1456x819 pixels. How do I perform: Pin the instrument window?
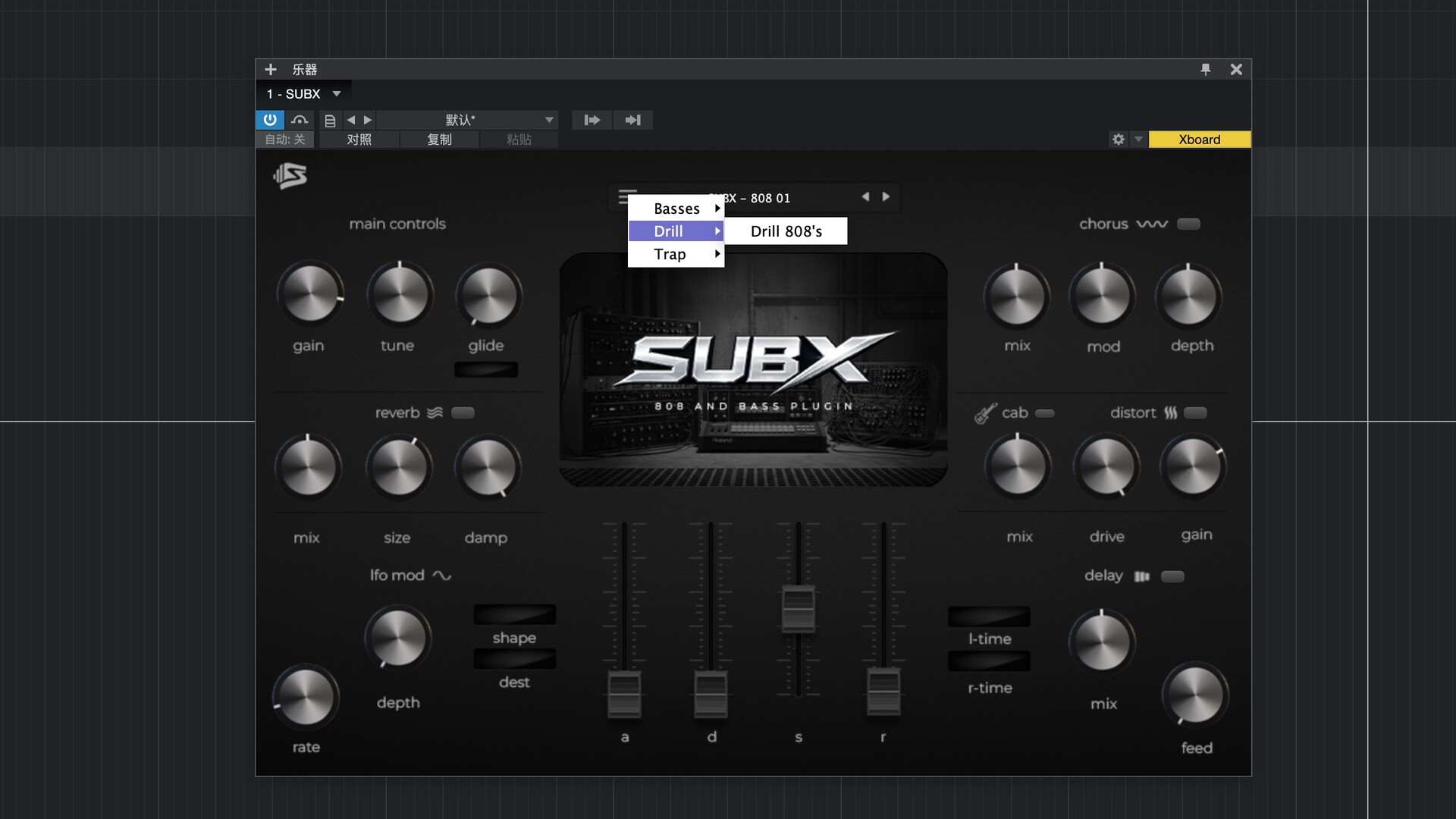(1205, 70)
